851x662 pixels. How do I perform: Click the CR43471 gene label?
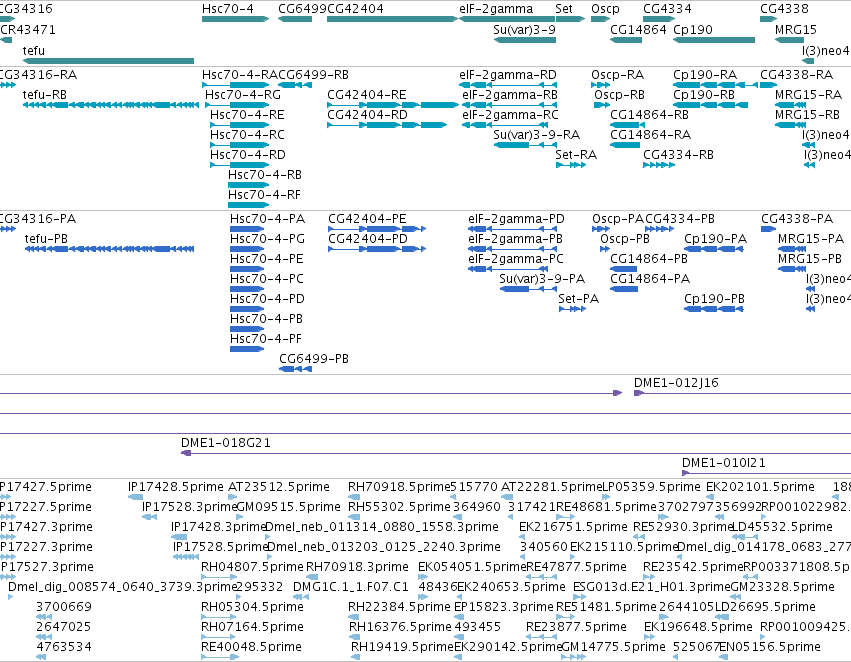[x=28, y=30]
